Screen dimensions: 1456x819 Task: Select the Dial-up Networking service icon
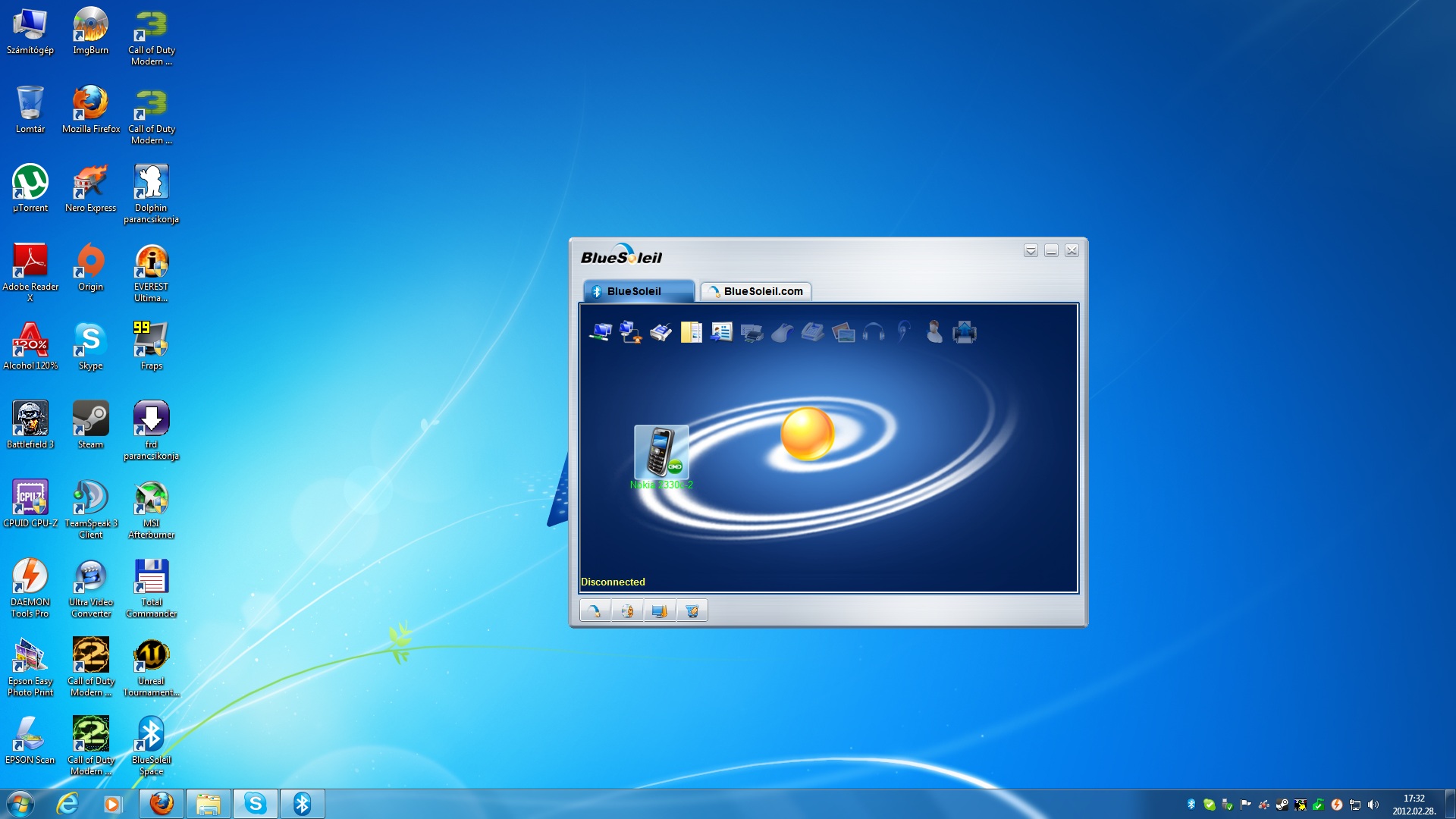pyautogui.click(x=630, y=332)
